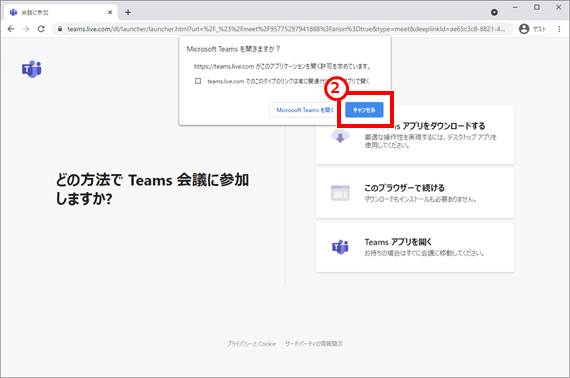Image resolution: width=570 pixels, height=378 pixels.
Task: Click the download cloud icon
Action: [x=340, y=136]
